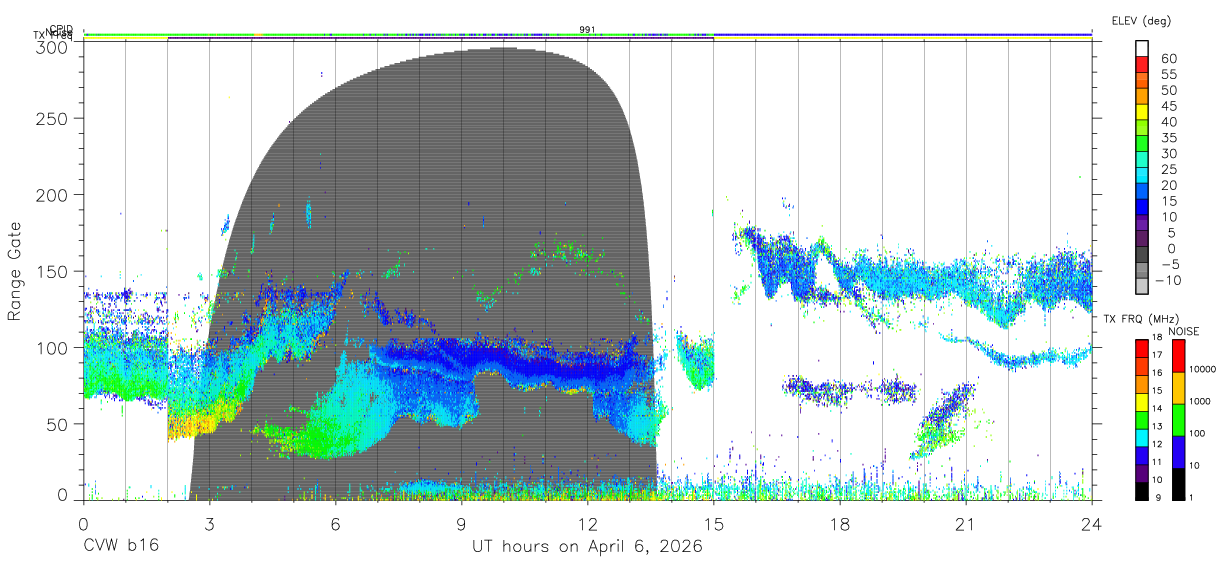Click the white above-60 degree elevation swatch
This screenshot has width=1228, height=567.
1142,49
